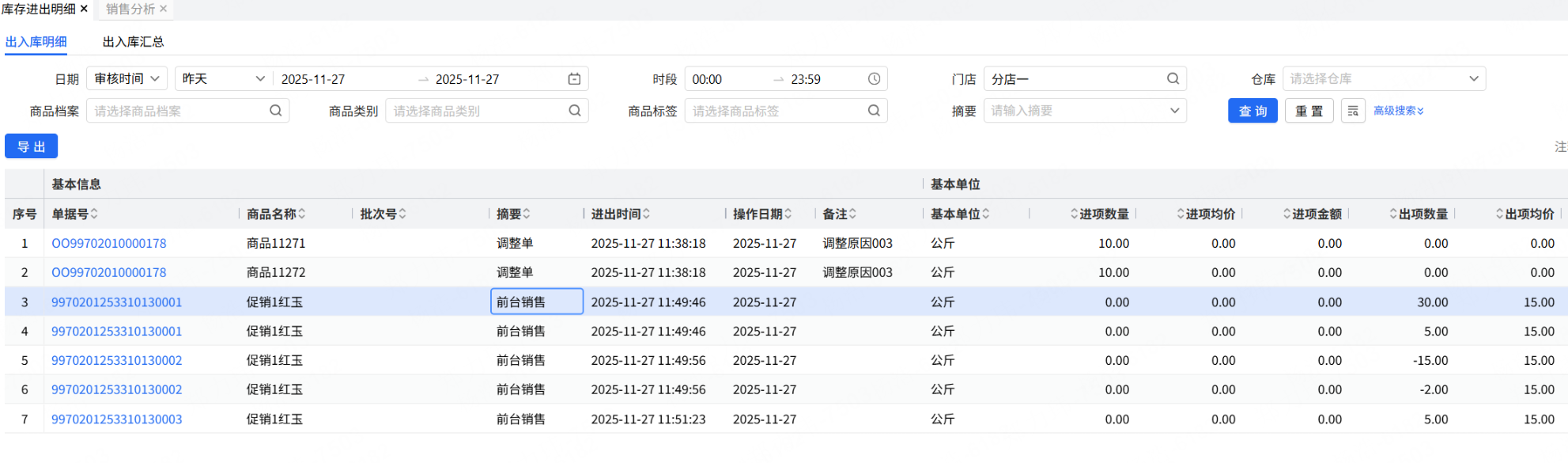Image resolution: width=1568 pixels, height=463 pixels.
Task: Click search icon in 商品标签 field
Action: (x=874, y=111)
